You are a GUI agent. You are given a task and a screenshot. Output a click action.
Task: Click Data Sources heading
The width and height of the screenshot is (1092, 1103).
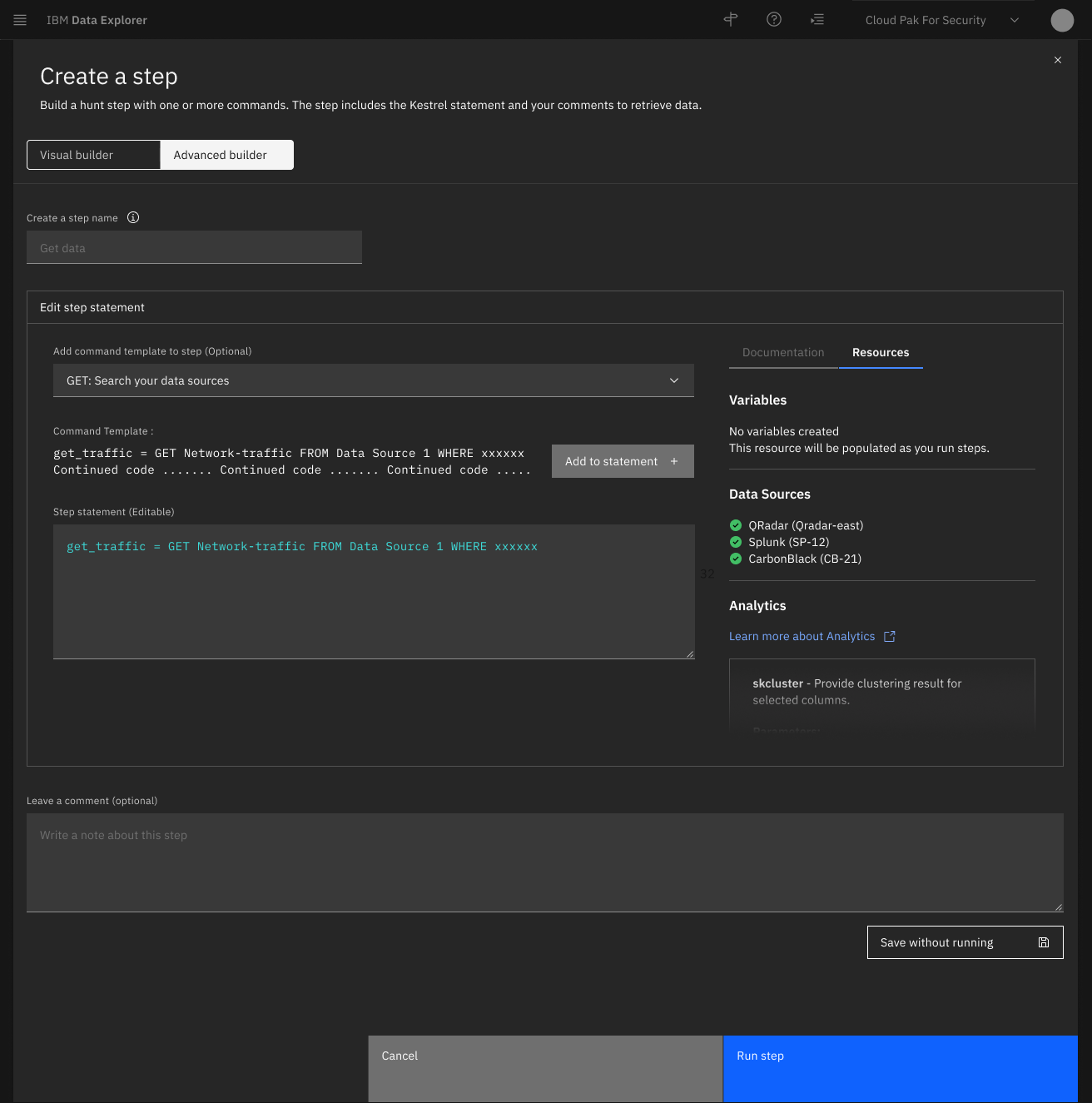pos(770,494)
